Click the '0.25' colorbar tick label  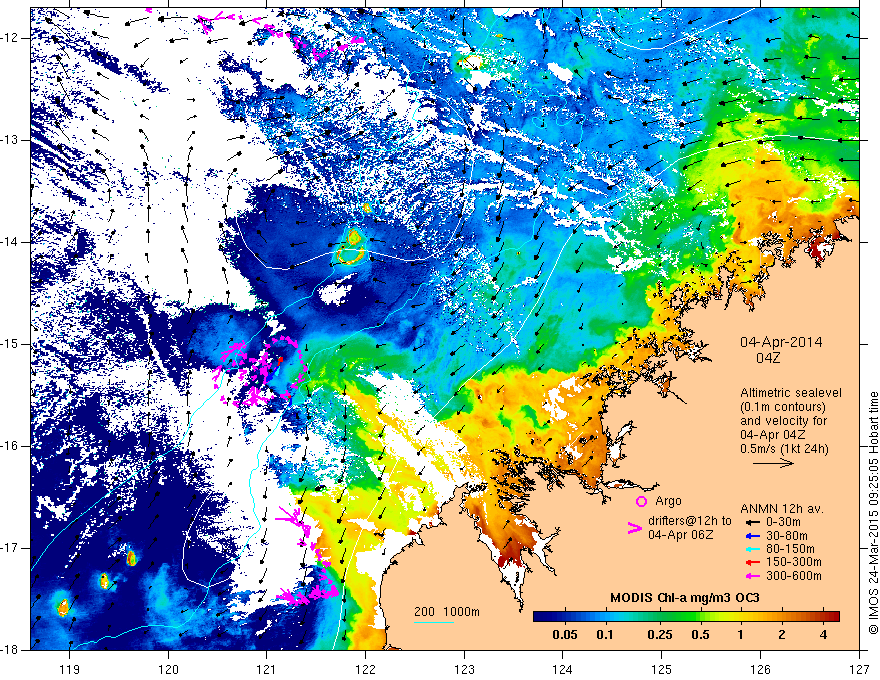(659, 635)
